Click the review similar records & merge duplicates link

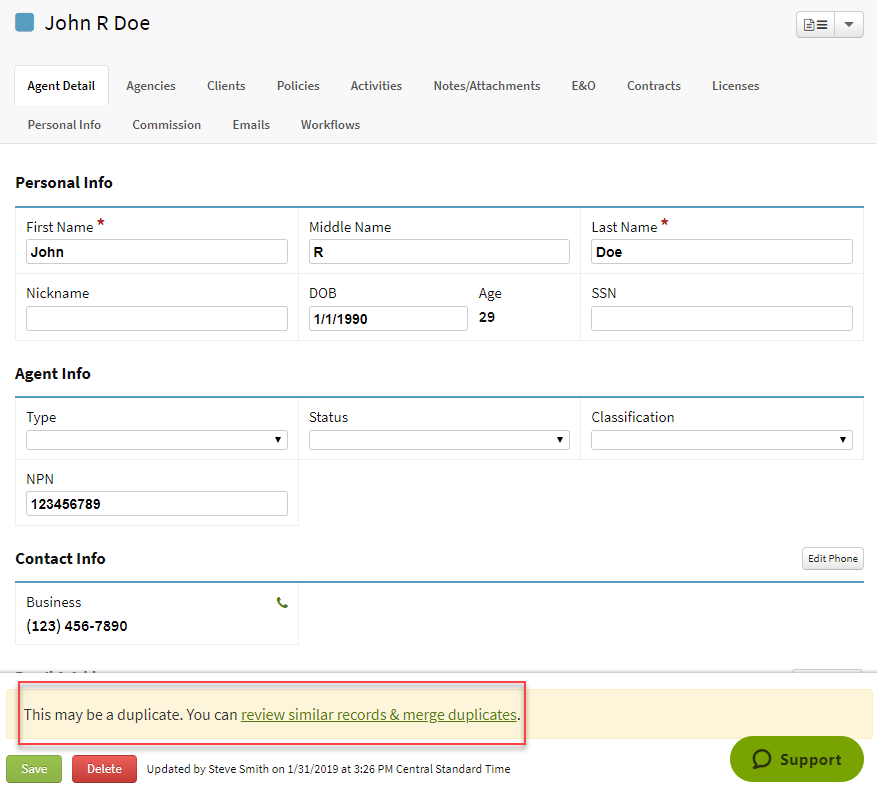pos(378,714)
